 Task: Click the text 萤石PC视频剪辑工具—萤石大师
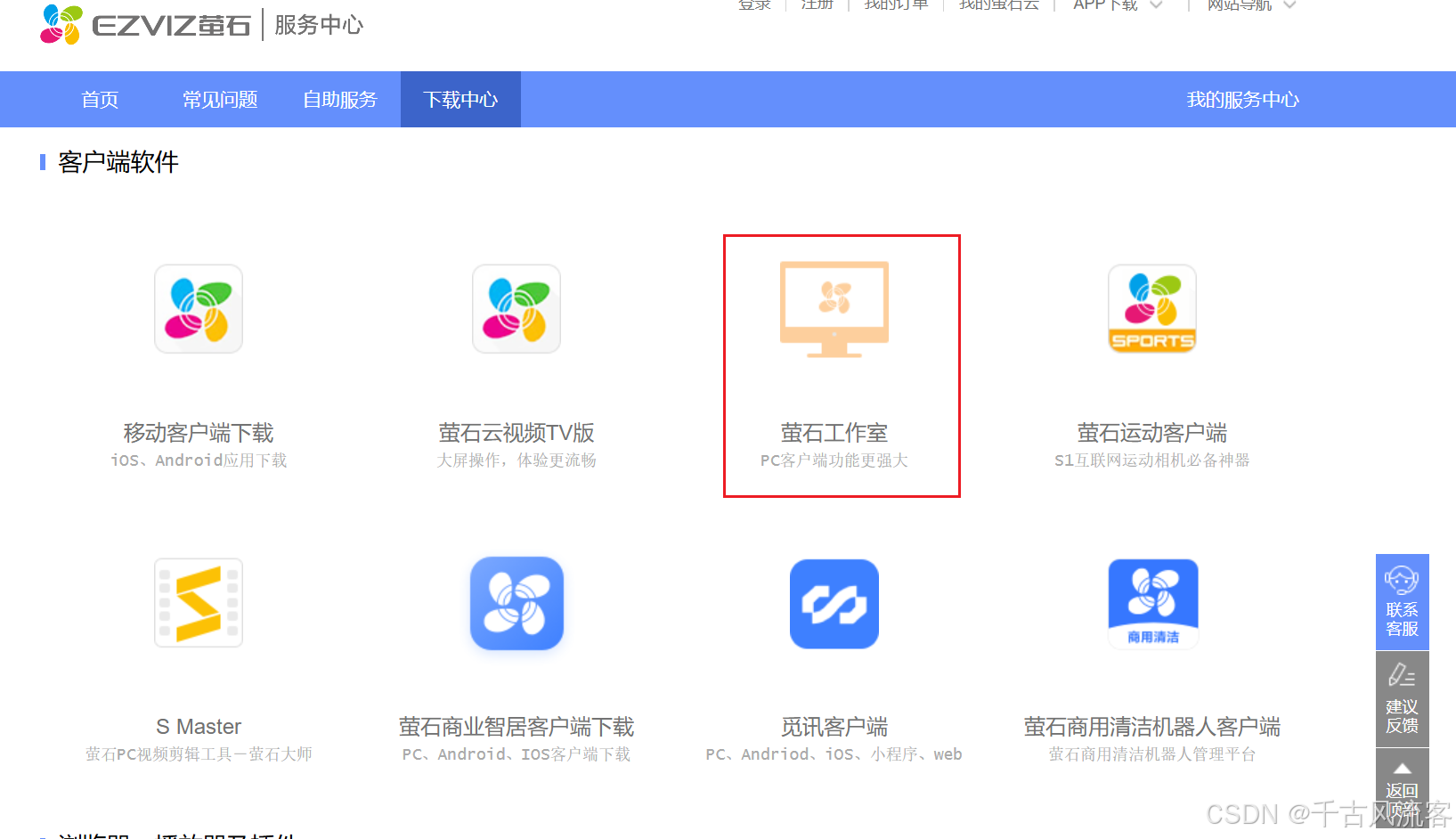point(199,754)
